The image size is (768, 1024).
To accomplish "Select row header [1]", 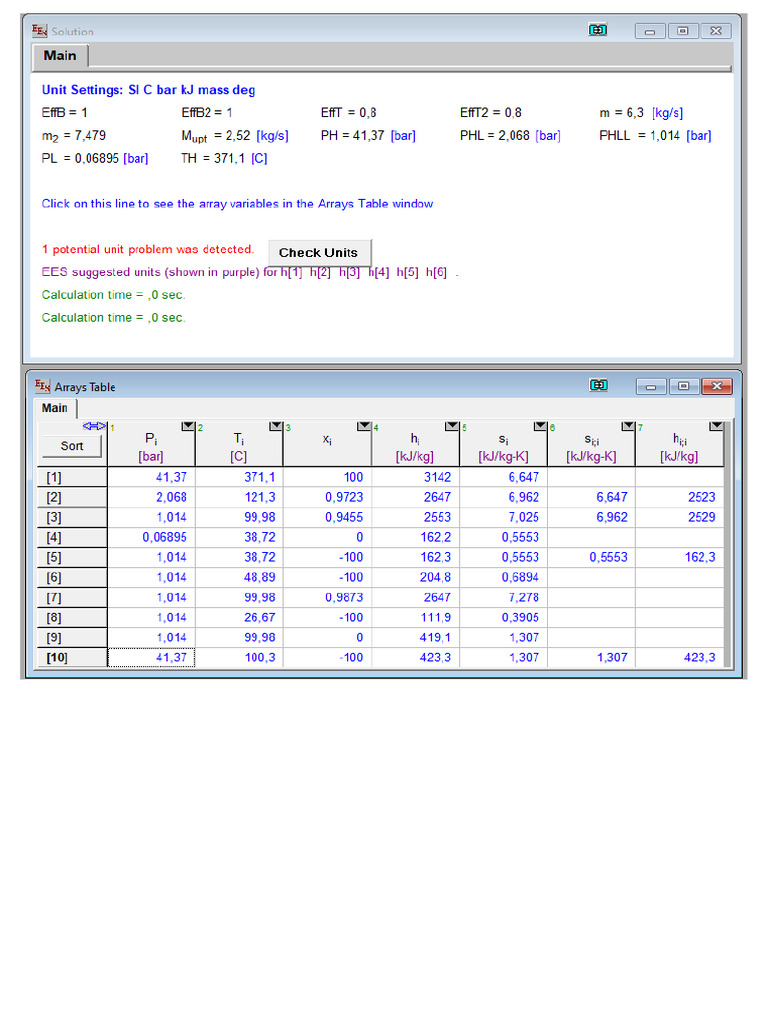I will (x=72, y=477).
